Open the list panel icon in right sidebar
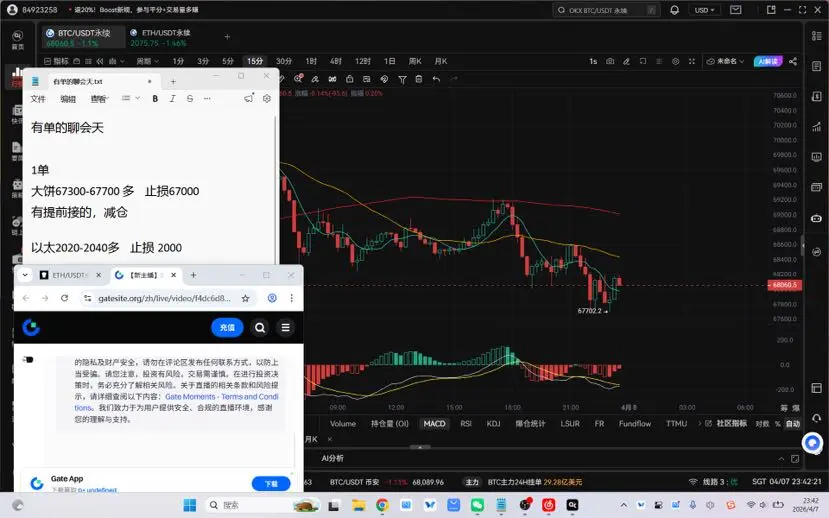Viewport: 829px width, 518px height. click(x=816, y=36)
